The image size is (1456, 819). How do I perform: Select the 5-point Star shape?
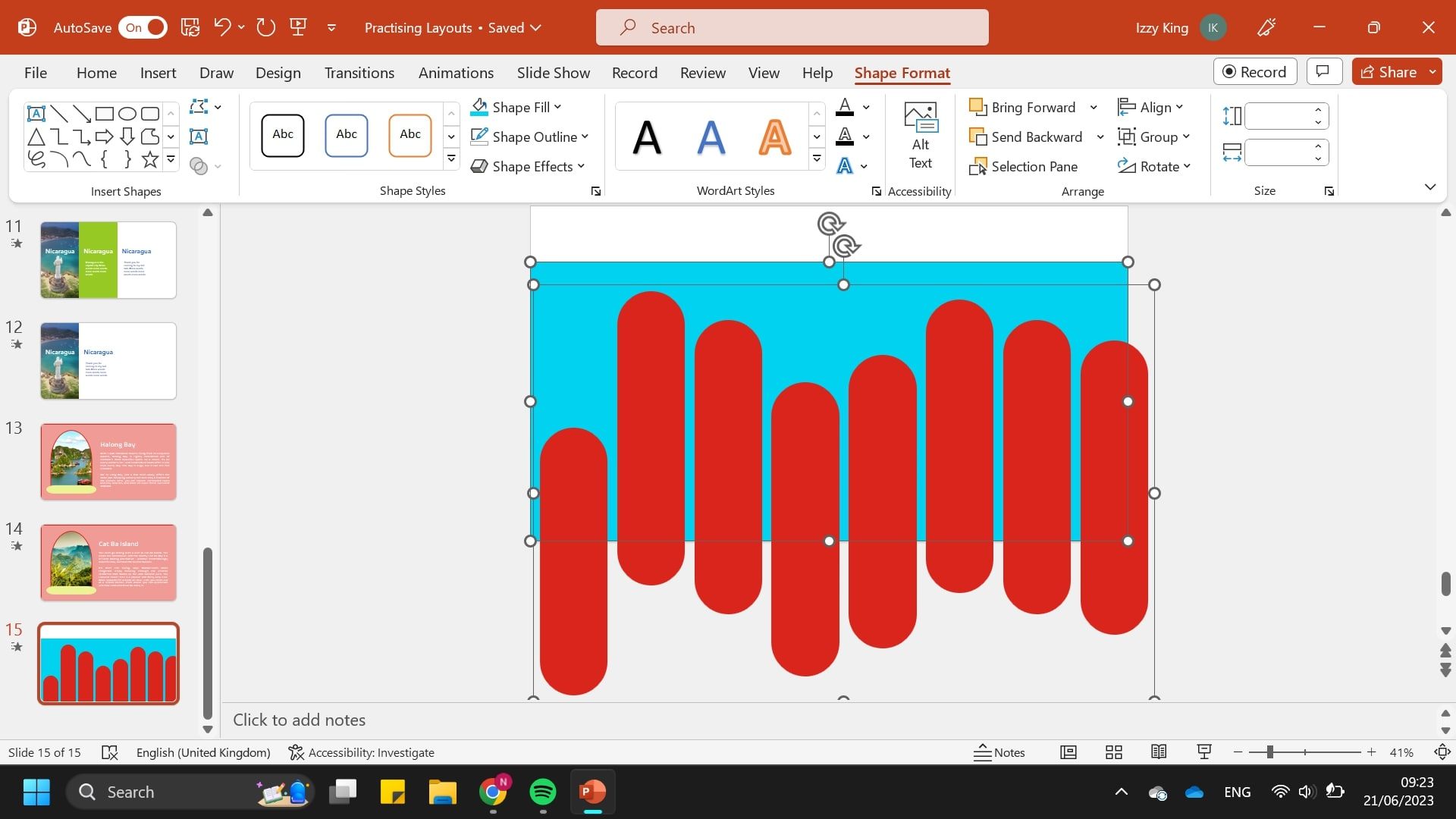(x=150, y=159)
